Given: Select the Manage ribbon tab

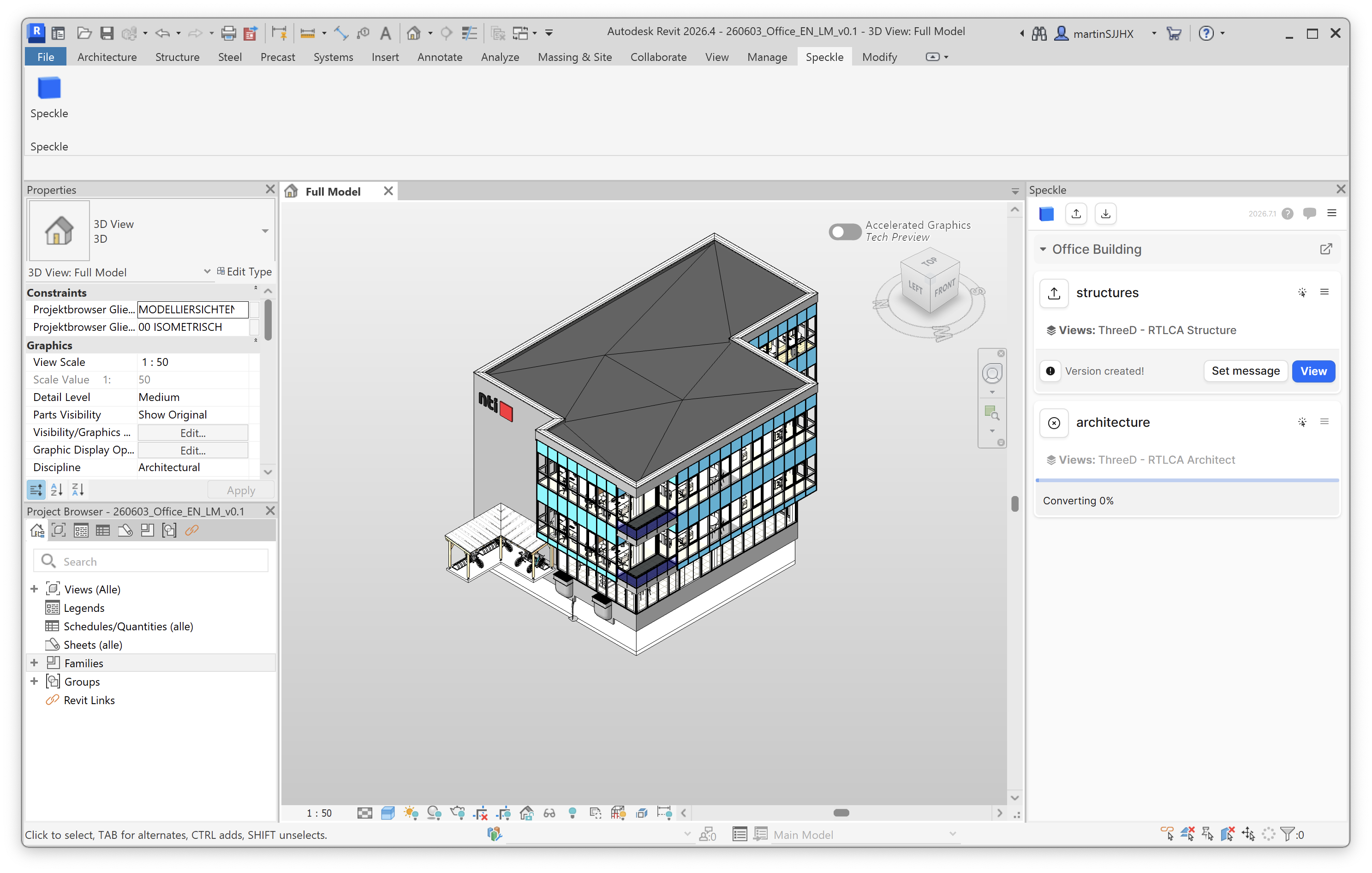Looking at the screenshot, I should coord(767,57).
